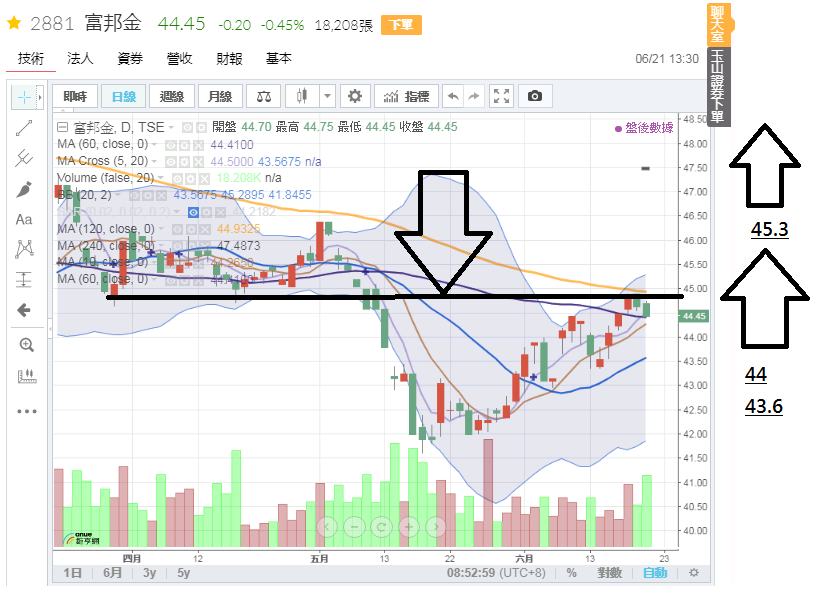Image resolution: width=830 pixels, height=600 pixels.
Task: Click the favorite star next to 2881
Action: pos(14,23)
